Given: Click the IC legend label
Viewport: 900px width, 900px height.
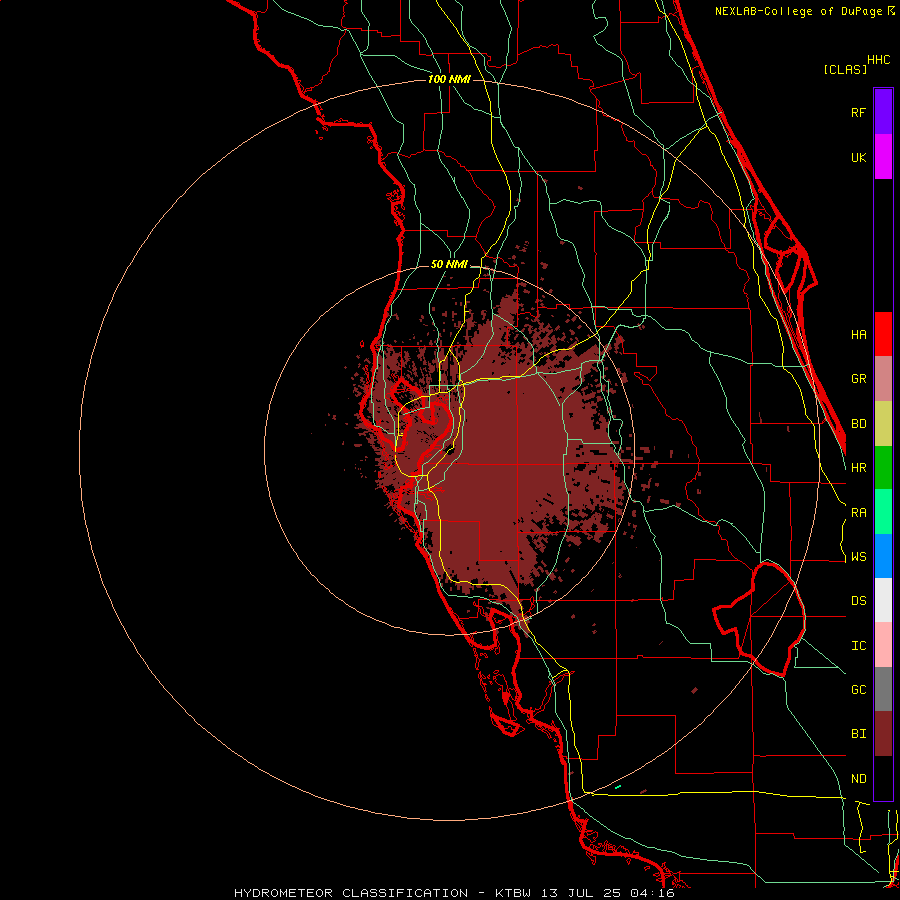Looking at the screenshot, I should click(x=858, y=646).
